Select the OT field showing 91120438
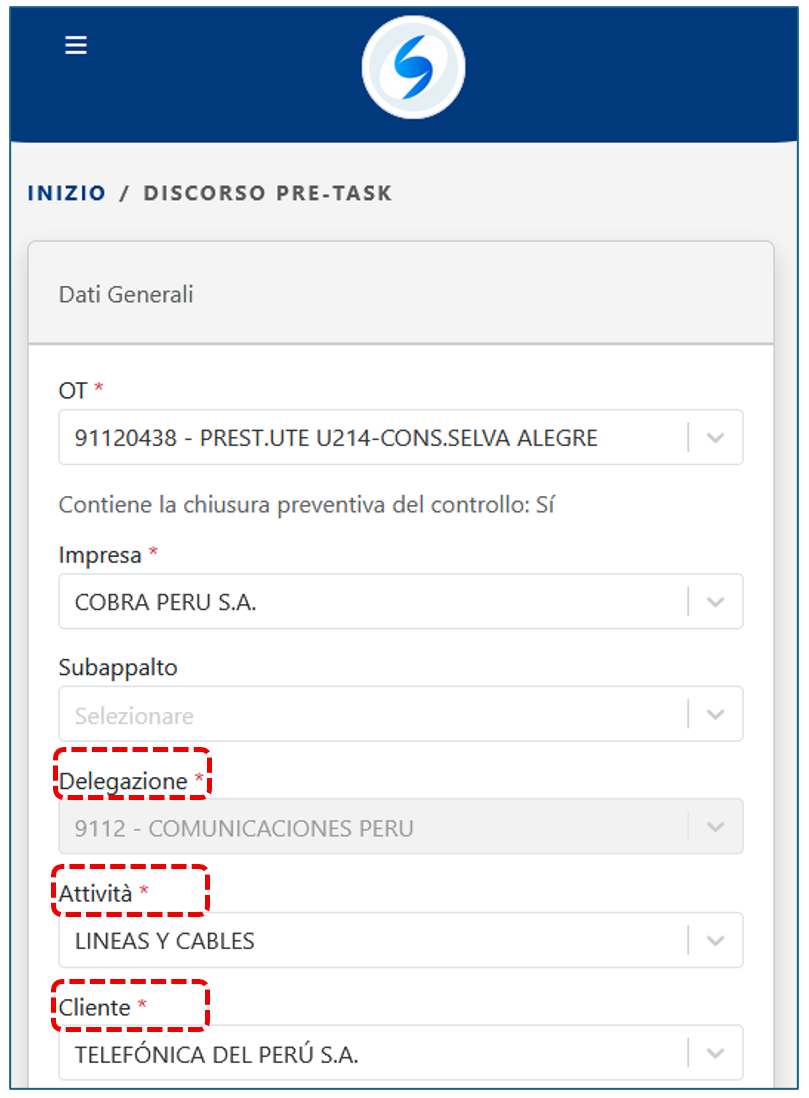Viewport: 809px width, 1098px height. (x=336, y=438)
